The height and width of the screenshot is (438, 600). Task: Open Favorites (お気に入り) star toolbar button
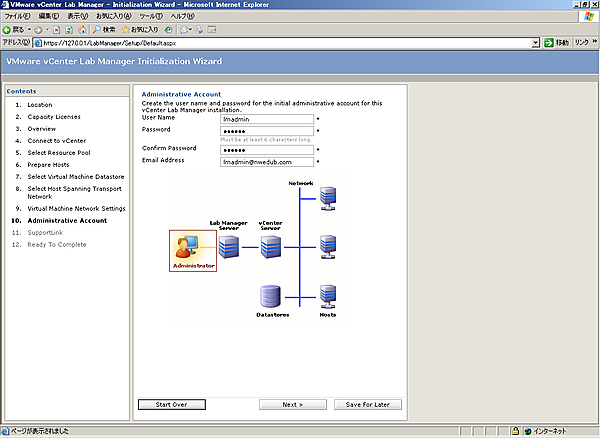[x=147, y=30]
